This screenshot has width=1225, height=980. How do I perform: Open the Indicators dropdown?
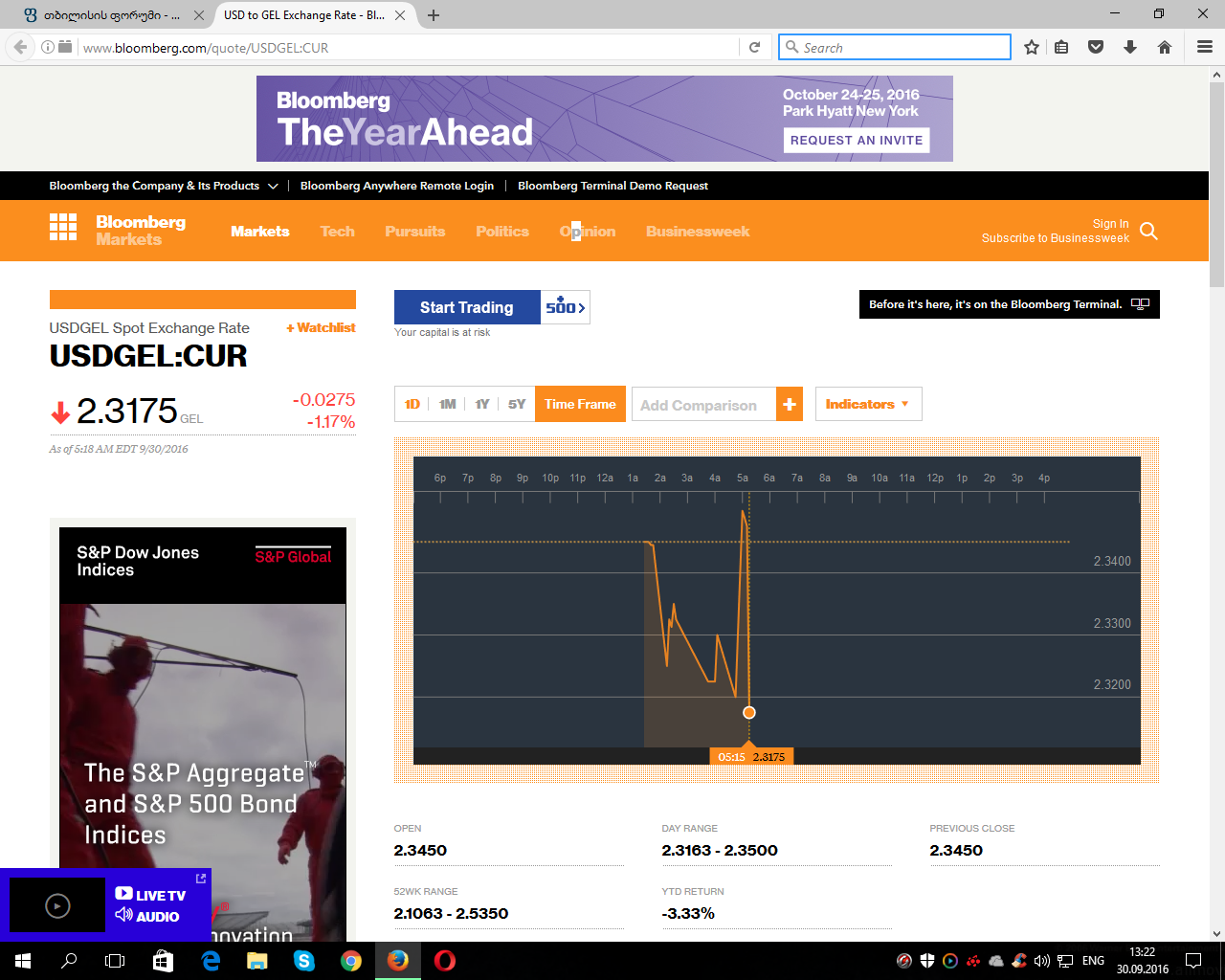(x=868, y=404)
